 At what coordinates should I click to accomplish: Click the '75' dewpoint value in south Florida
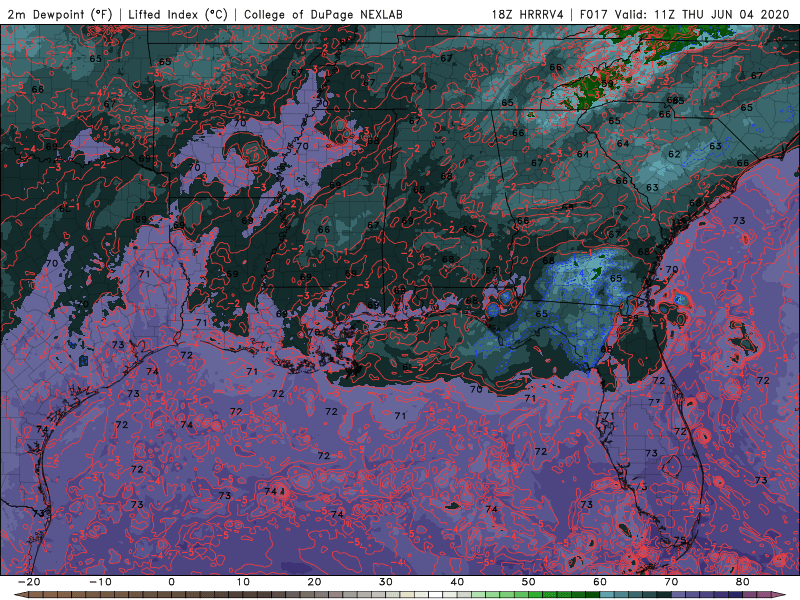[680, 540]
